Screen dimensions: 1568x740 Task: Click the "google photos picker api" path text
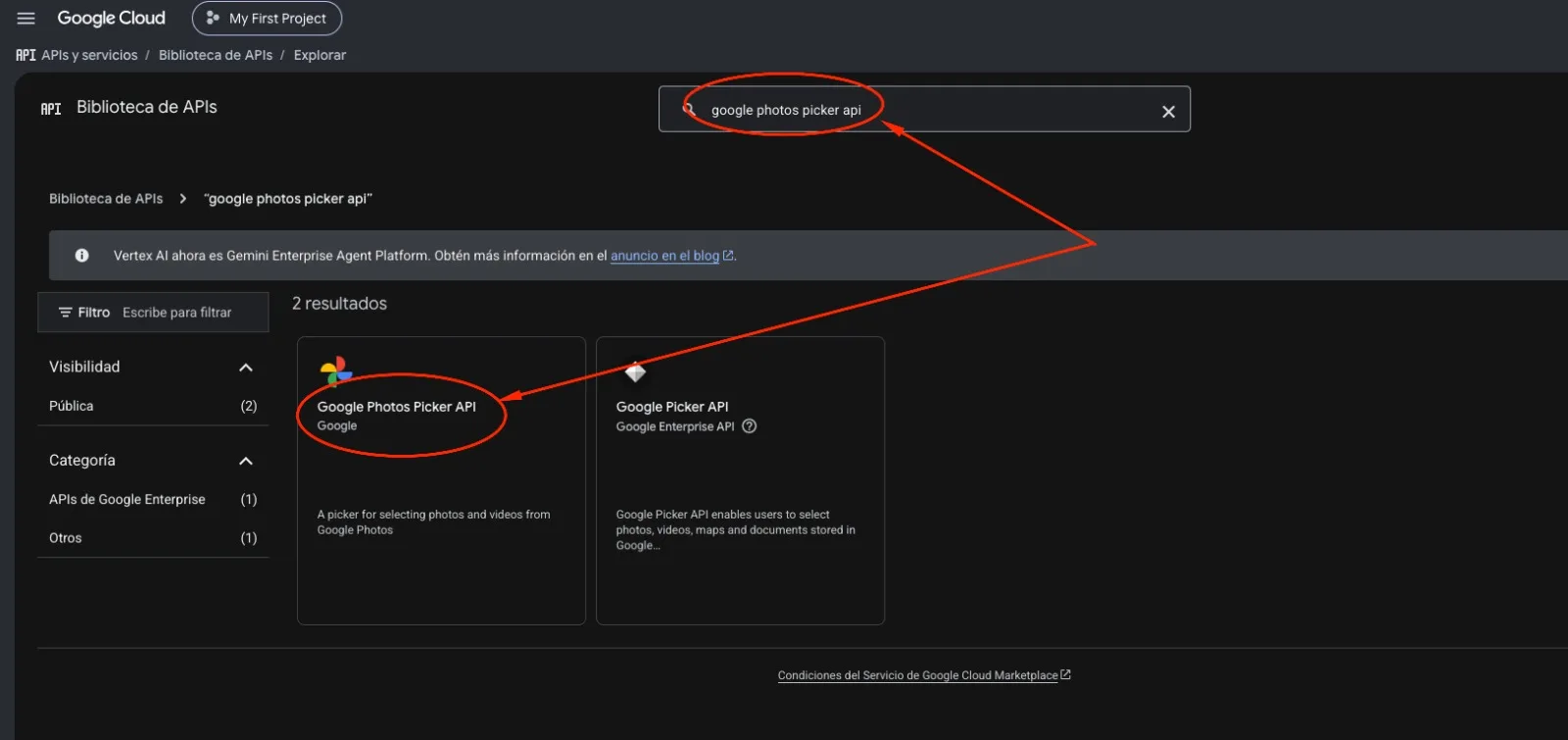pos(288,199)
